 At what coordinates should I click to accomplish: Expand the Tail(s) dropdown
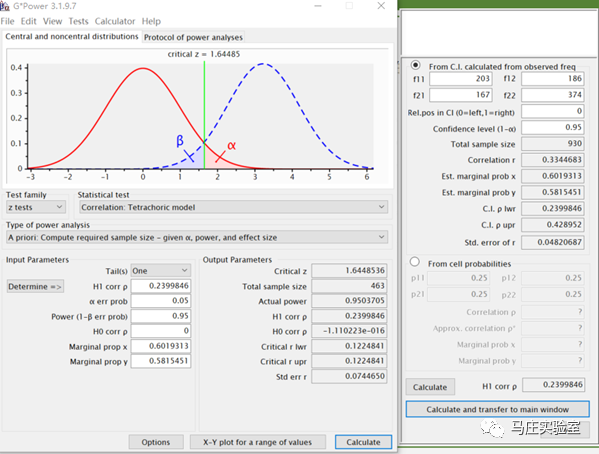pyautogui.click(x=160, y=271)
